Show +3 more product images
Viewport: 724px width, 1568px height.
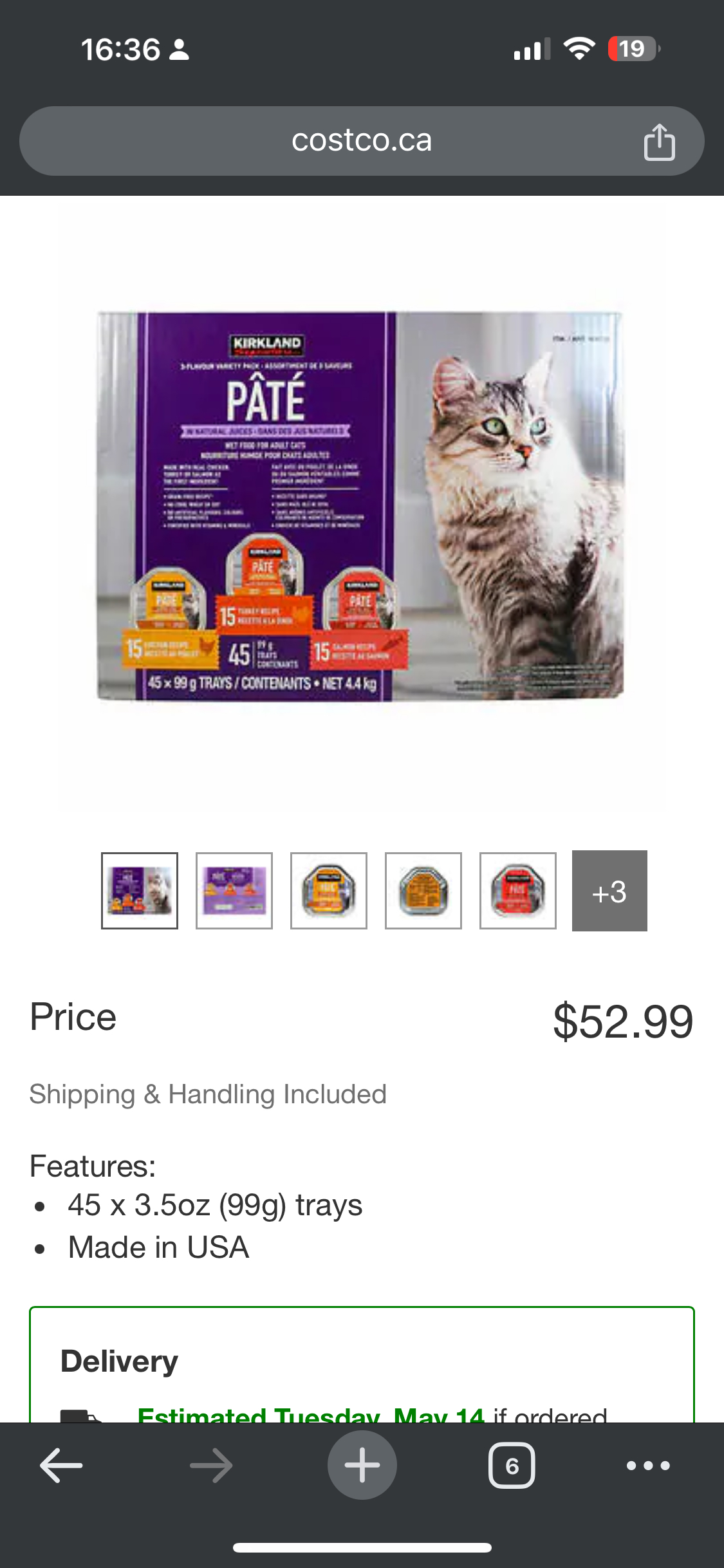609,891
